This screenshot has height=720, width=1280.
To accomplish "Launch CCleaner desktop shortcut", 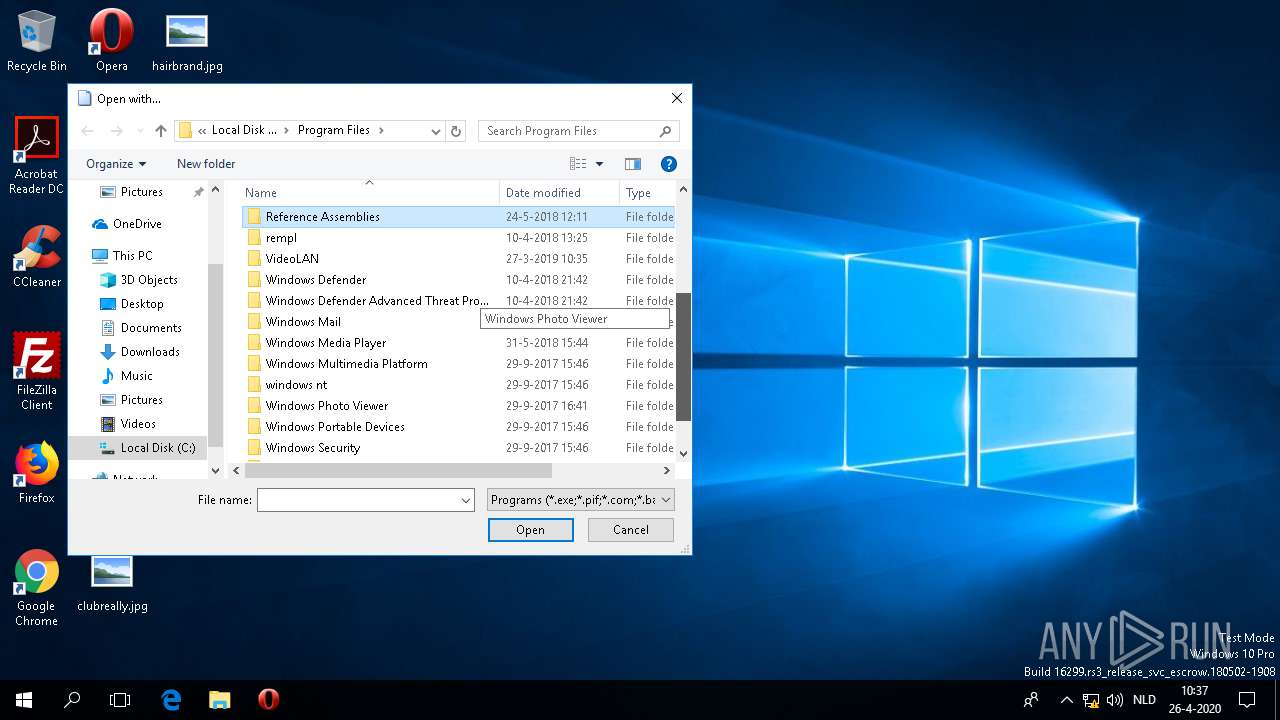I will click(x=37, y=257).
